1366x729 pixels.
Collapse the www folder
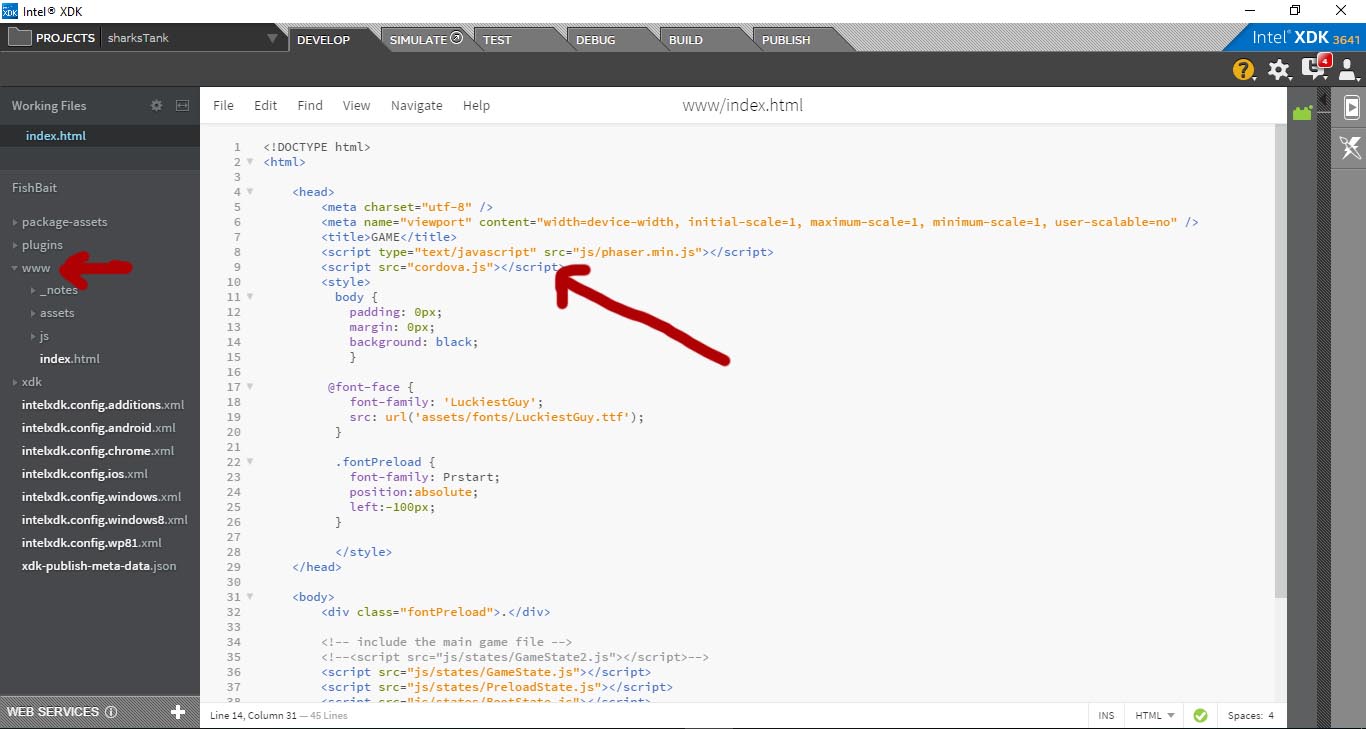click(x=15, y=268)
